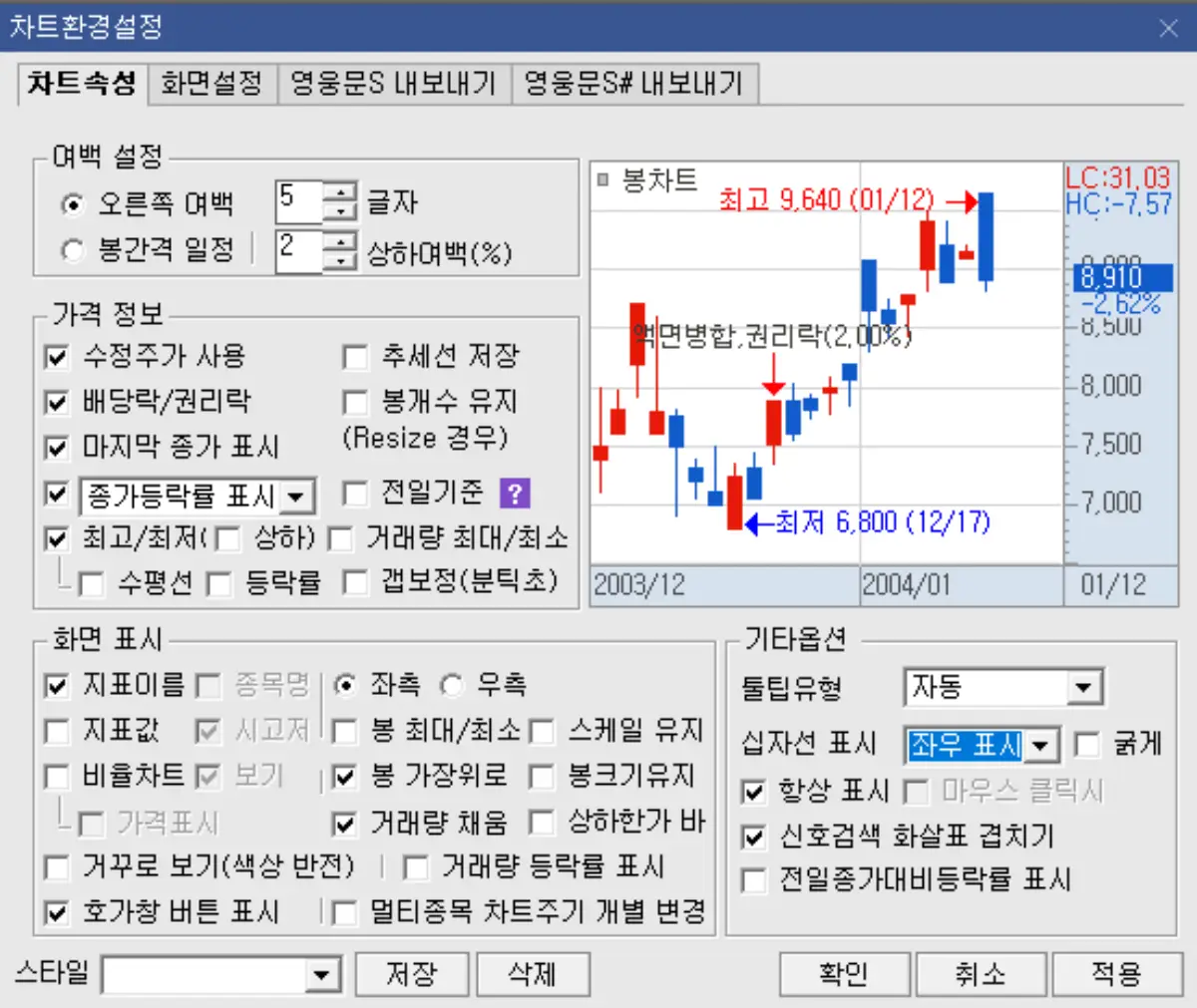1197x1008 pixels.
Task: Click the 전일기준 purple question mark help icon
Action: (x=514, y=494)
